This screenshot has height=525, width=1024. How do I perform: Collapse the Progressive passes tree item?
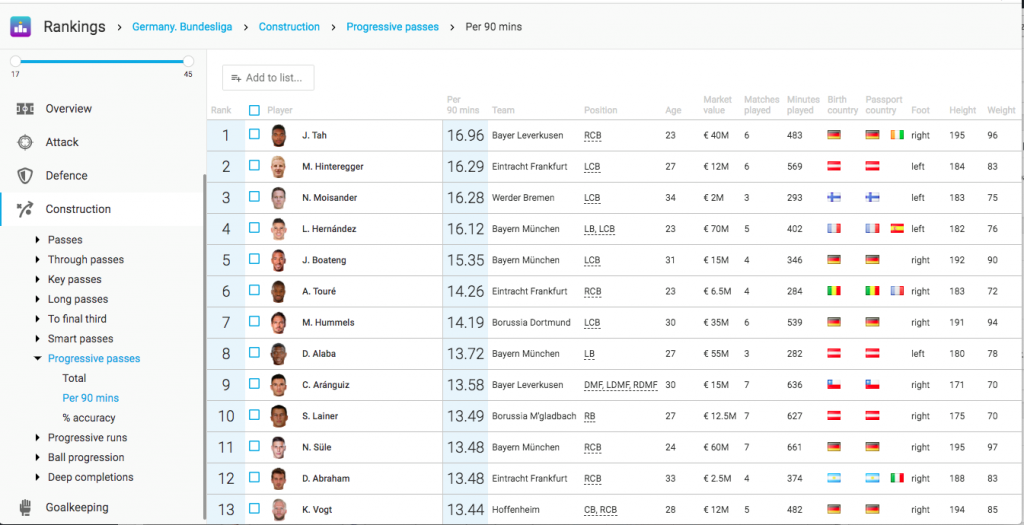38,358
